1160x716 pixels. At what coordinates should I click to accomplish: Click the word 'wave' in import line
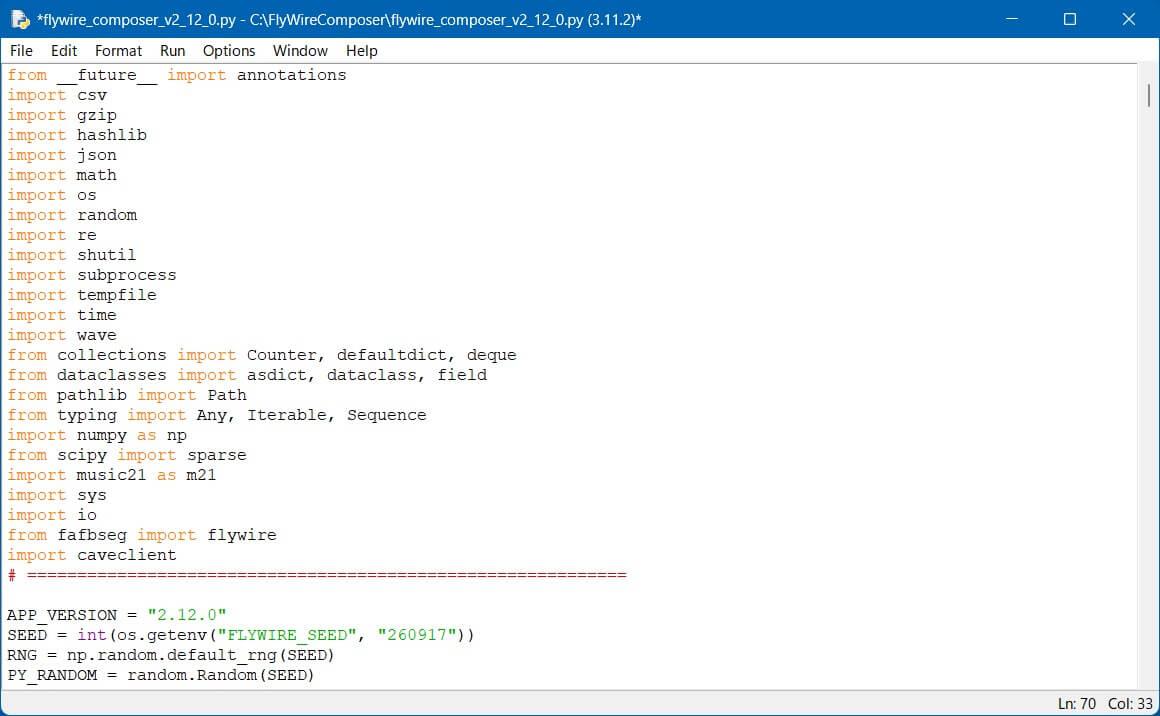click(97, 335)
